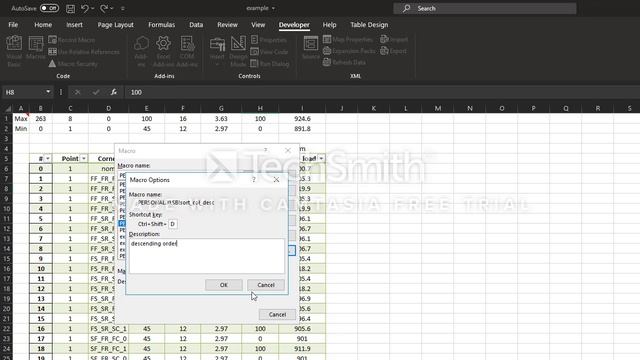Open the File tab
This screenshot has width=640, height=360.
click(x=13, y=25)
